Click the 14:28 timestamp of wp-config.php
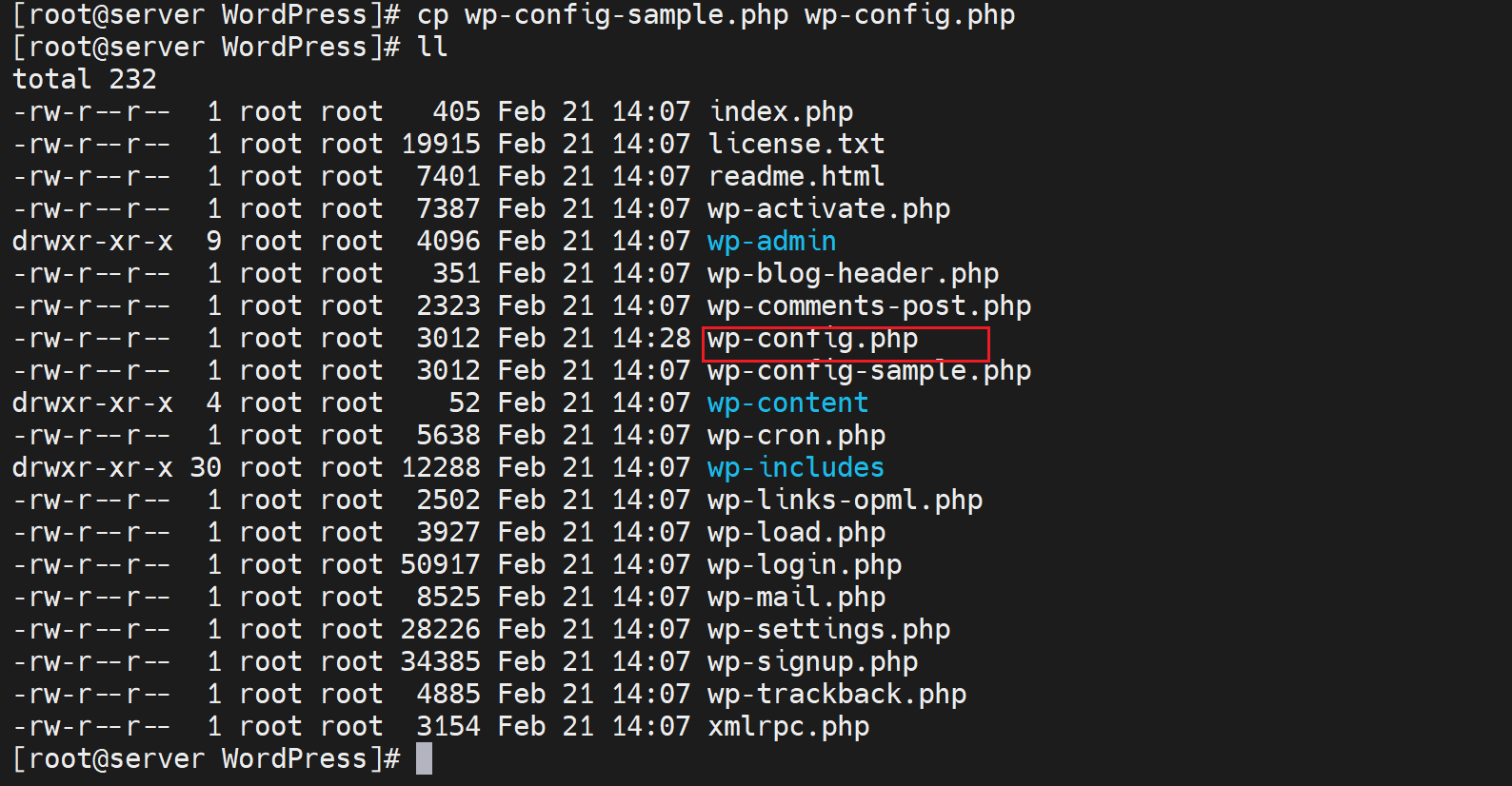Screen dimensions: 1512x786 point(651,339)
